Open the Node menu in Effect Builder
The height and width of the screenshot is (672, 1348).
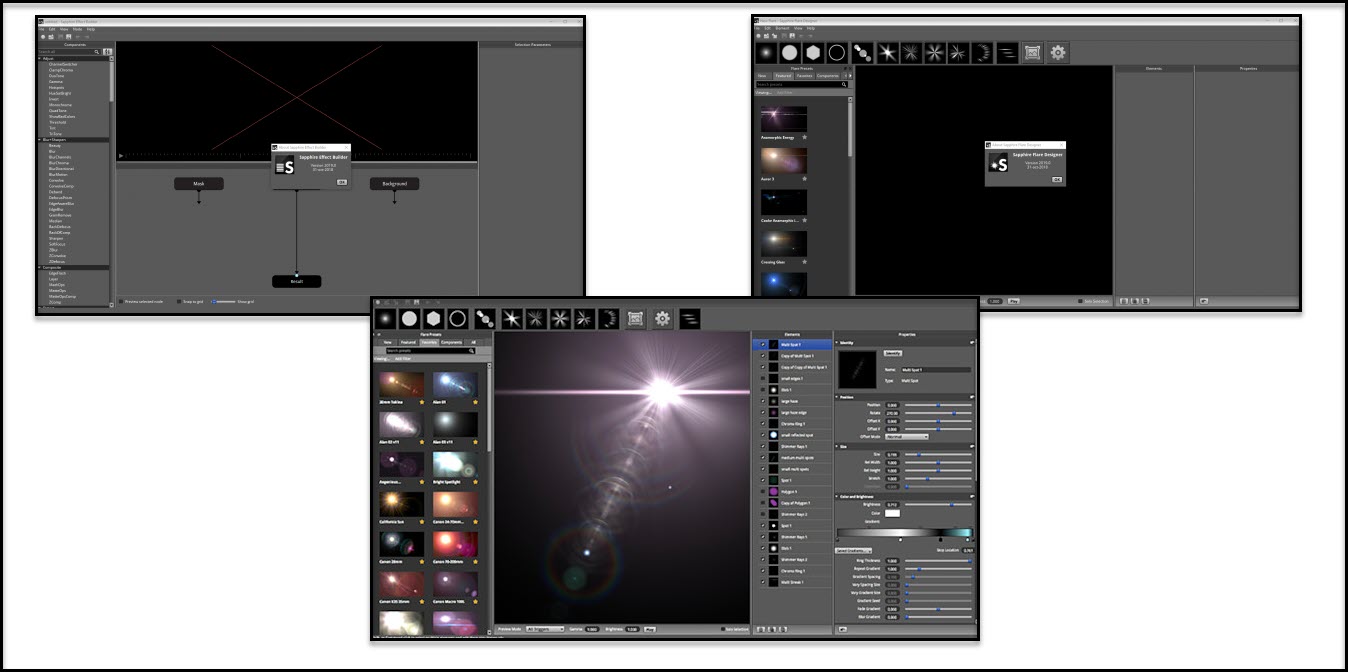(77, 29)
